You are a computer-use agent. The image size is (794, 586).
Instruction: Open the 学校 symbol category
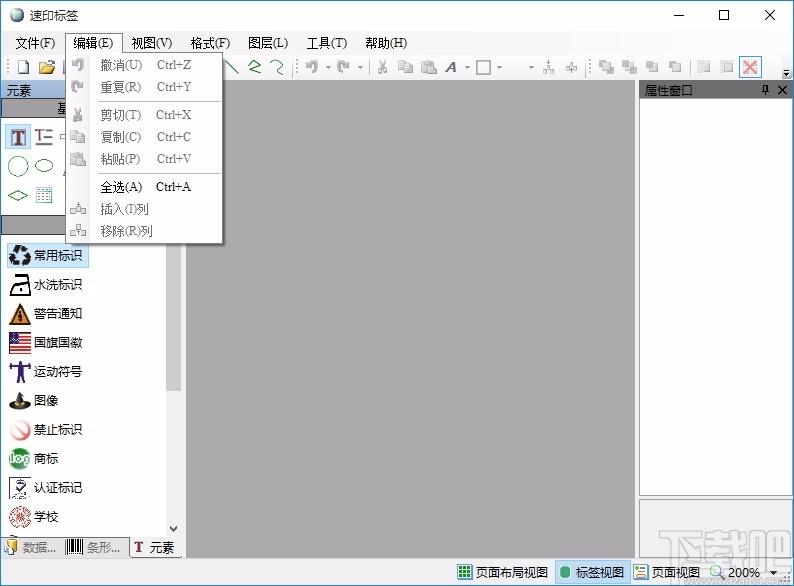34,517
